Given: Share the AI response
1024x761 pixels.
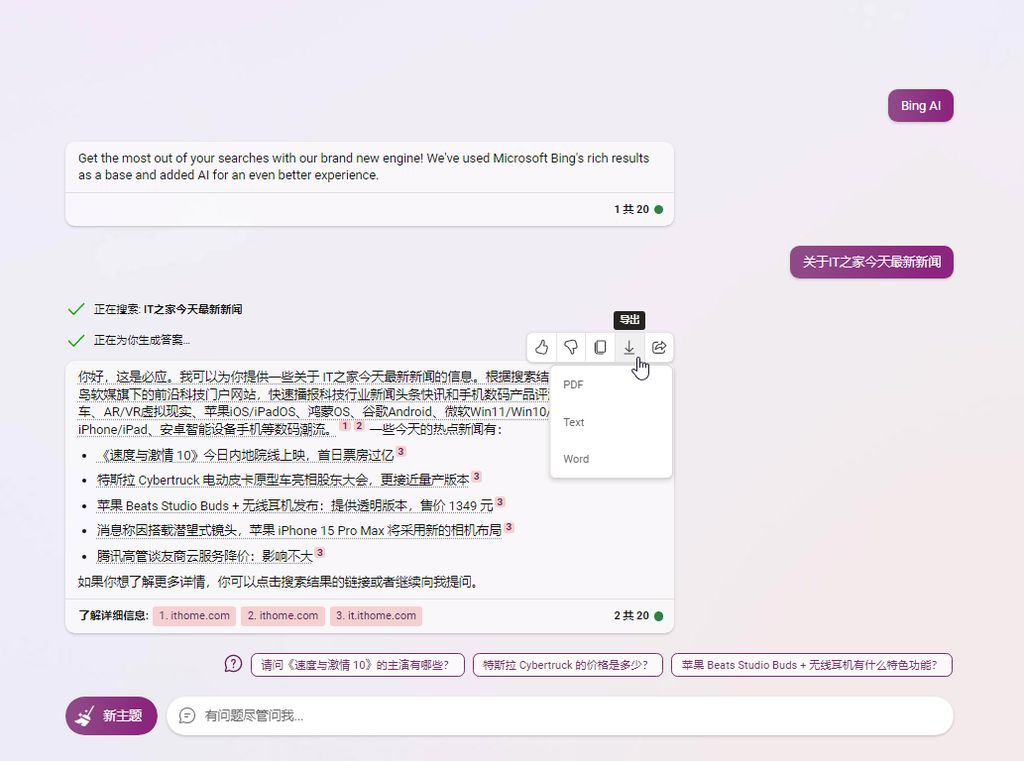Looking at the screenshot, I should tap(658, 347).
